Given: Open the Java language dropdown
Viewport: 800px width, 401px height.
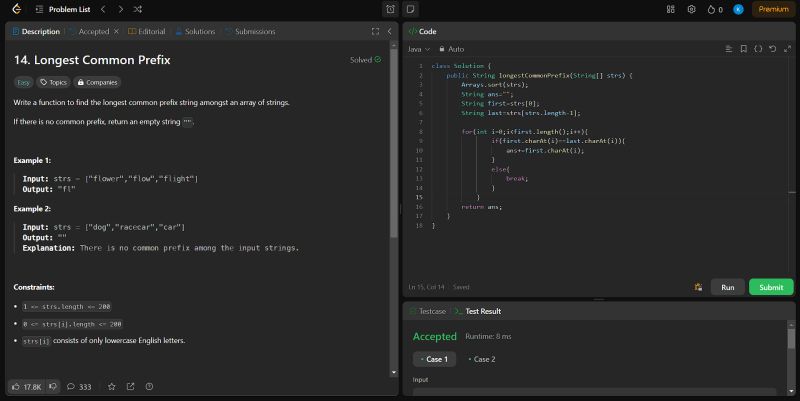Looking at the screenshot, I should (x=418, y=49).
